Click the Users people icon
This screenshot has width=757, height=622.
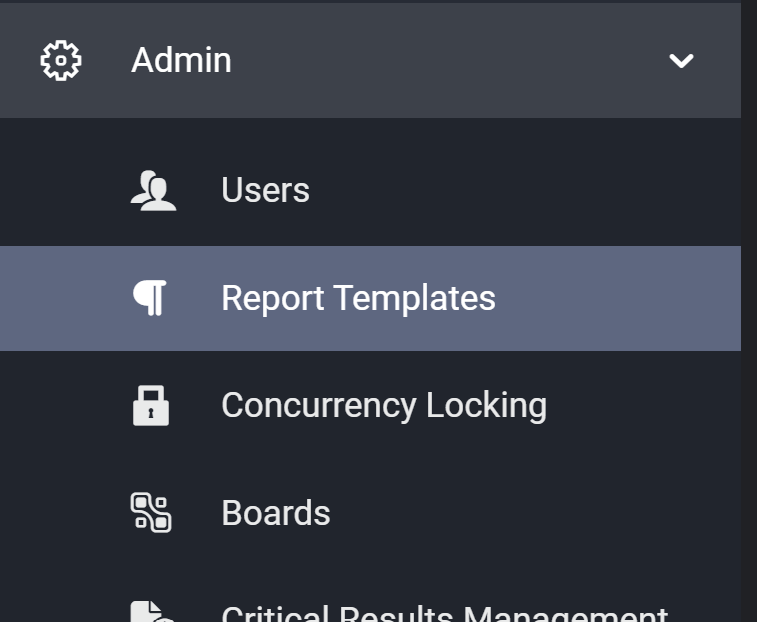point(154,191)
